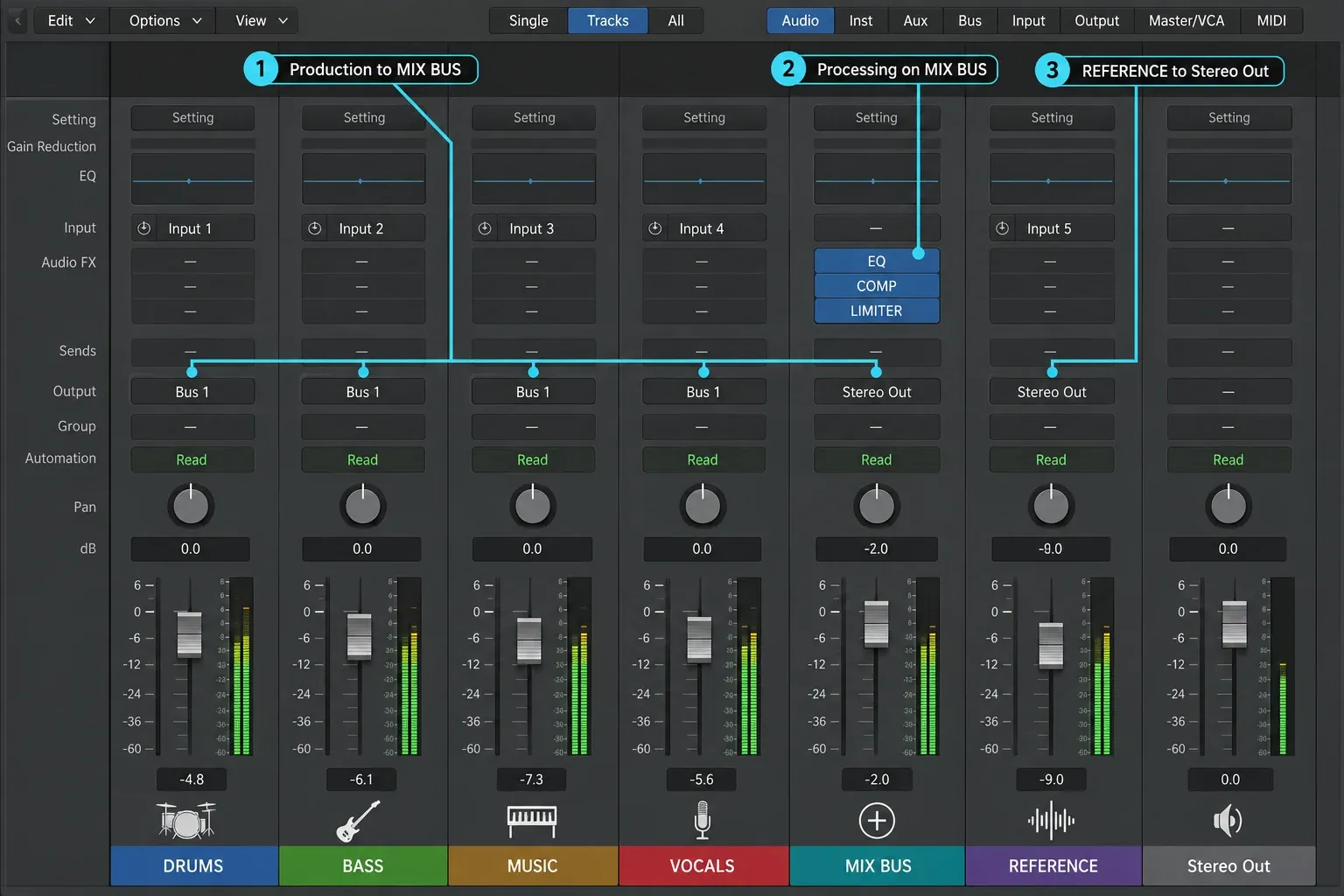This screenshot has width=1344, height=896.
Task: Click the DRUMS drum kit icon
Action: tap(186, 821)
